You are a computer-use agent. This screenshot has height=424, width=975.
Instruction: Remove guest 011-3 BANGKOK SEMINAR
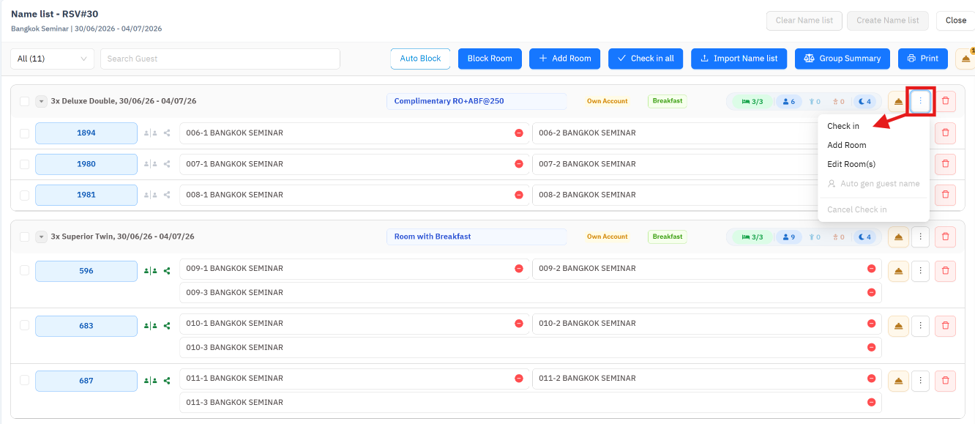pos(871,402)
